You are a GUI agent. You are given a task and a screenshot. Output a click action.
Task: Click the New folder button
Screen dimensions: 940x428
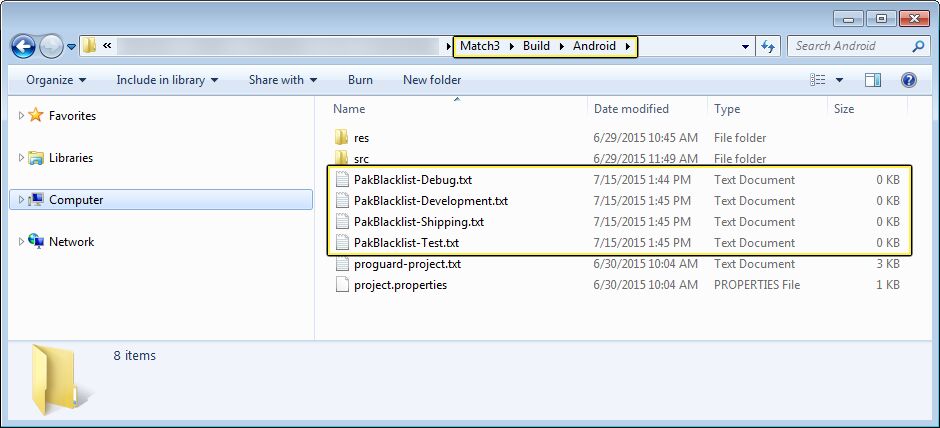[x=432, y=80]
